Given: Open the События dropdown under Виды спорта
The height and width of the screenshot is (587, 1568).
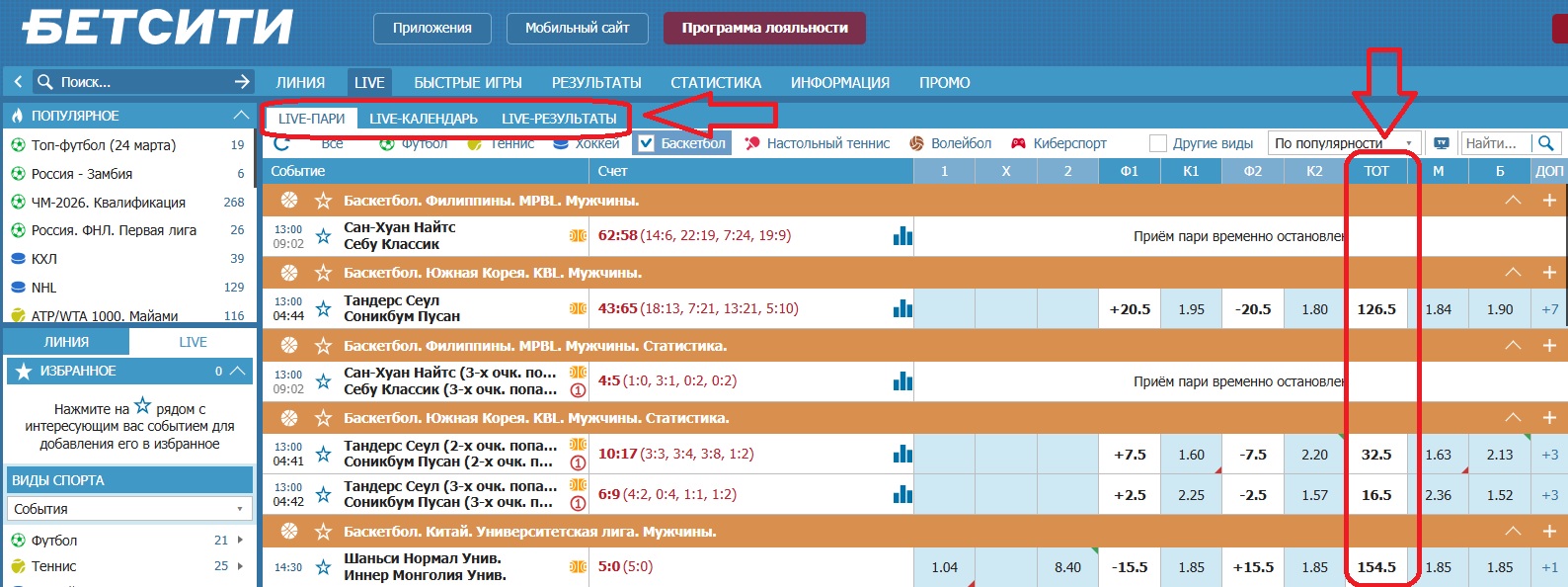Looking at the screenshot, I should 128,509.
